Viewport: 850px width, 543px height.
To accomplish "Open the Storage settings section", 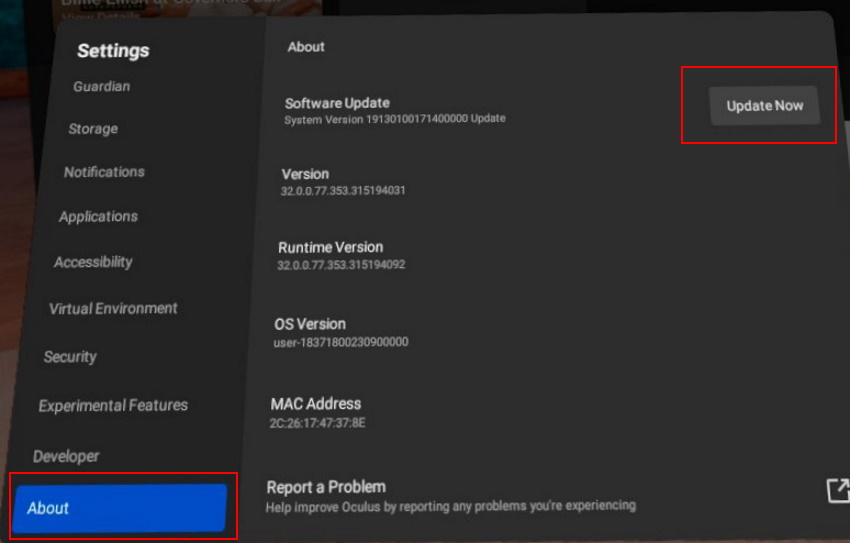I will (x=93, y=129).
